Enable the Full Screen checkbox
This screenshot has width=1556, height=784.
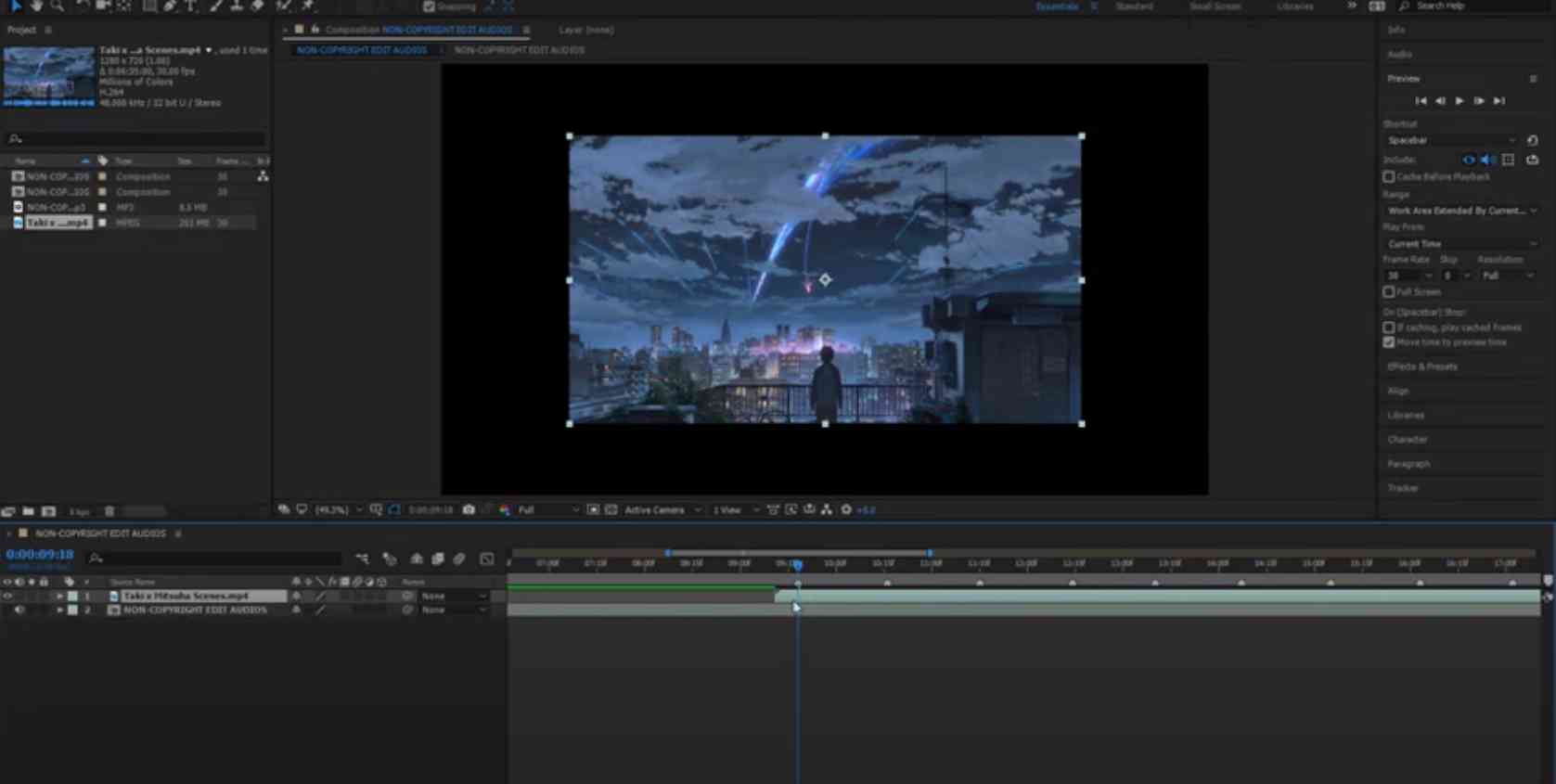(x=1389, y=291)
